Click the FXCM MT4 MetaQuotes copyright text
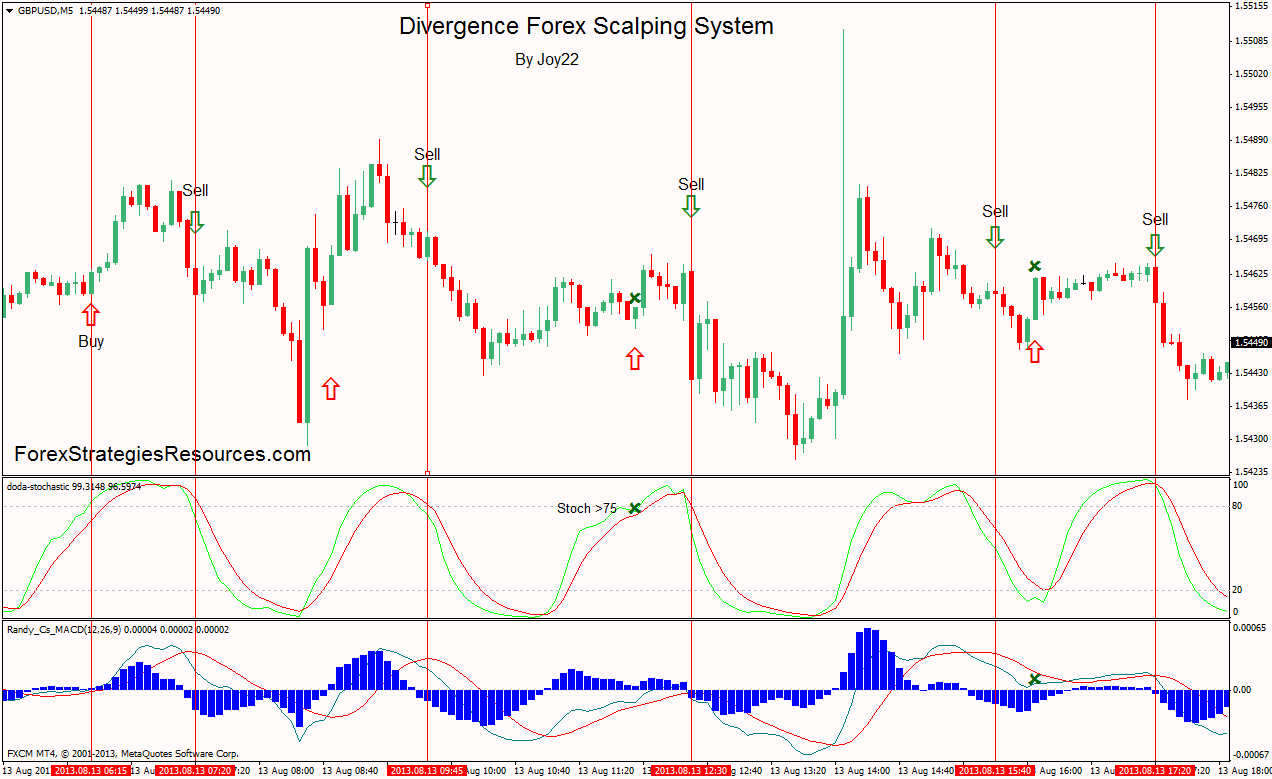Viewport: 1272px width, 779px height. coord(122,752)
